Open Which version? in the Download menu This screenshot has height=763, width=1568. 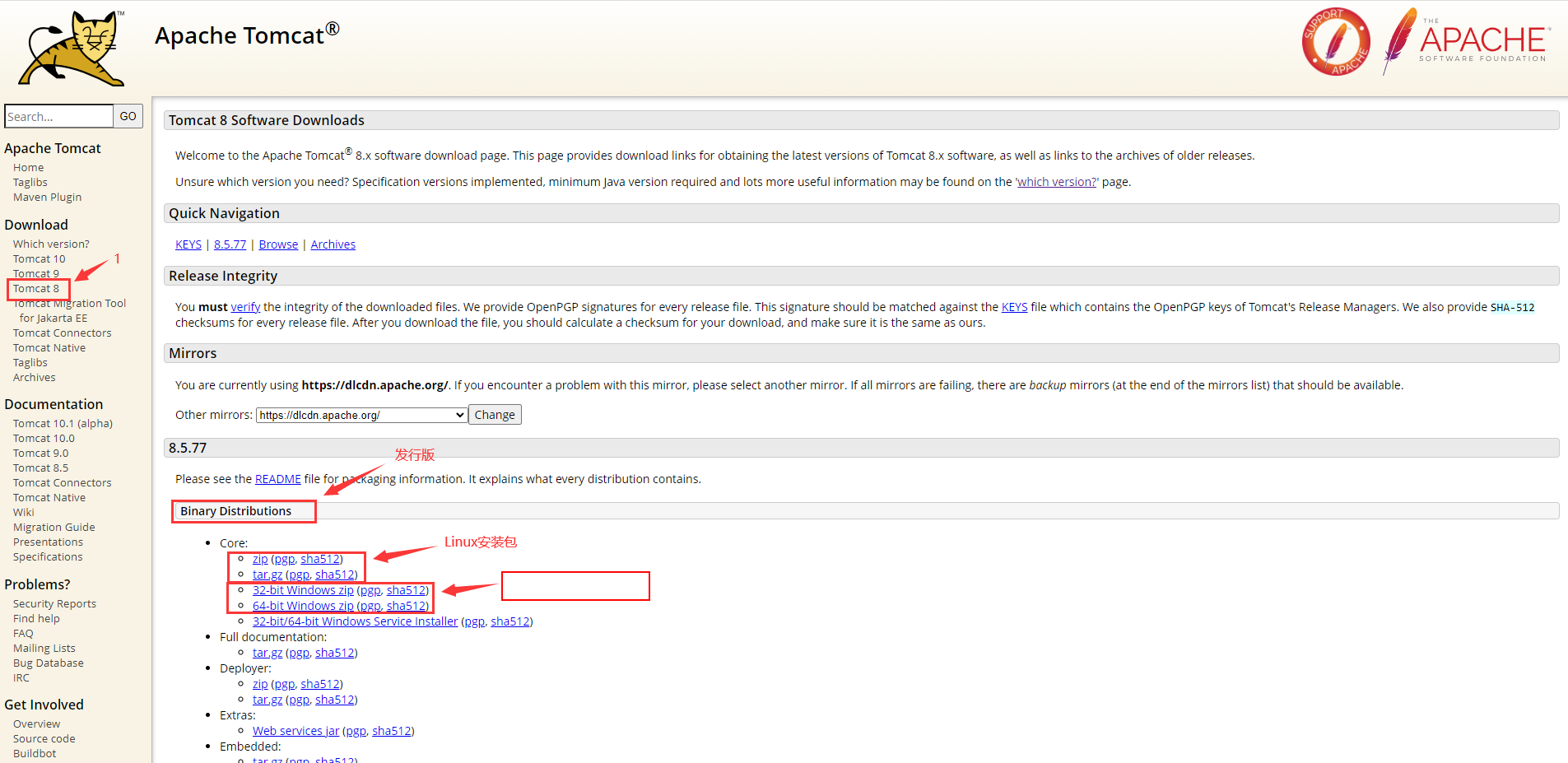pos(51,244)
